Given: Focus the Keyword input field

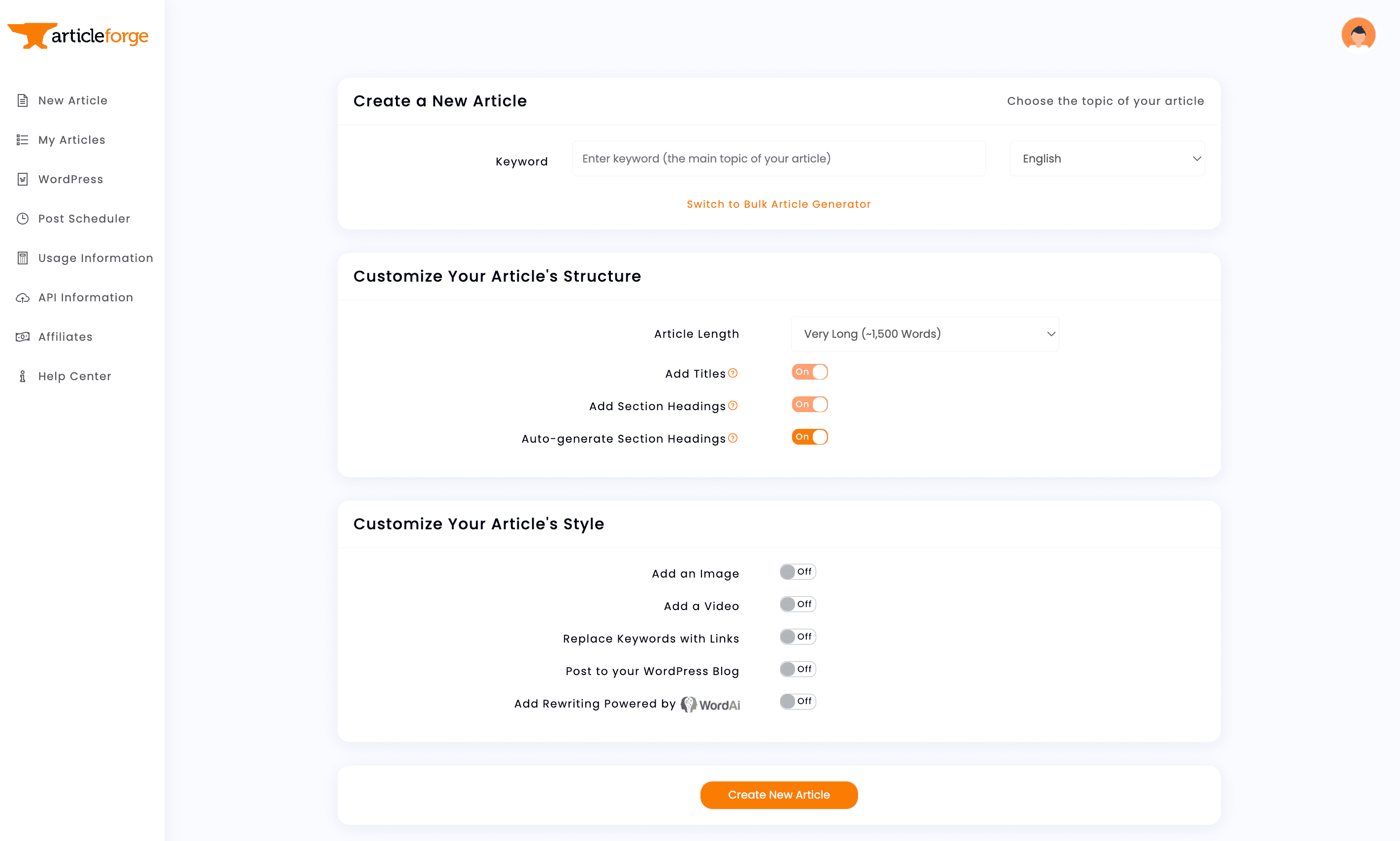Looking at the screenshot, I should [x=778, y=159].
